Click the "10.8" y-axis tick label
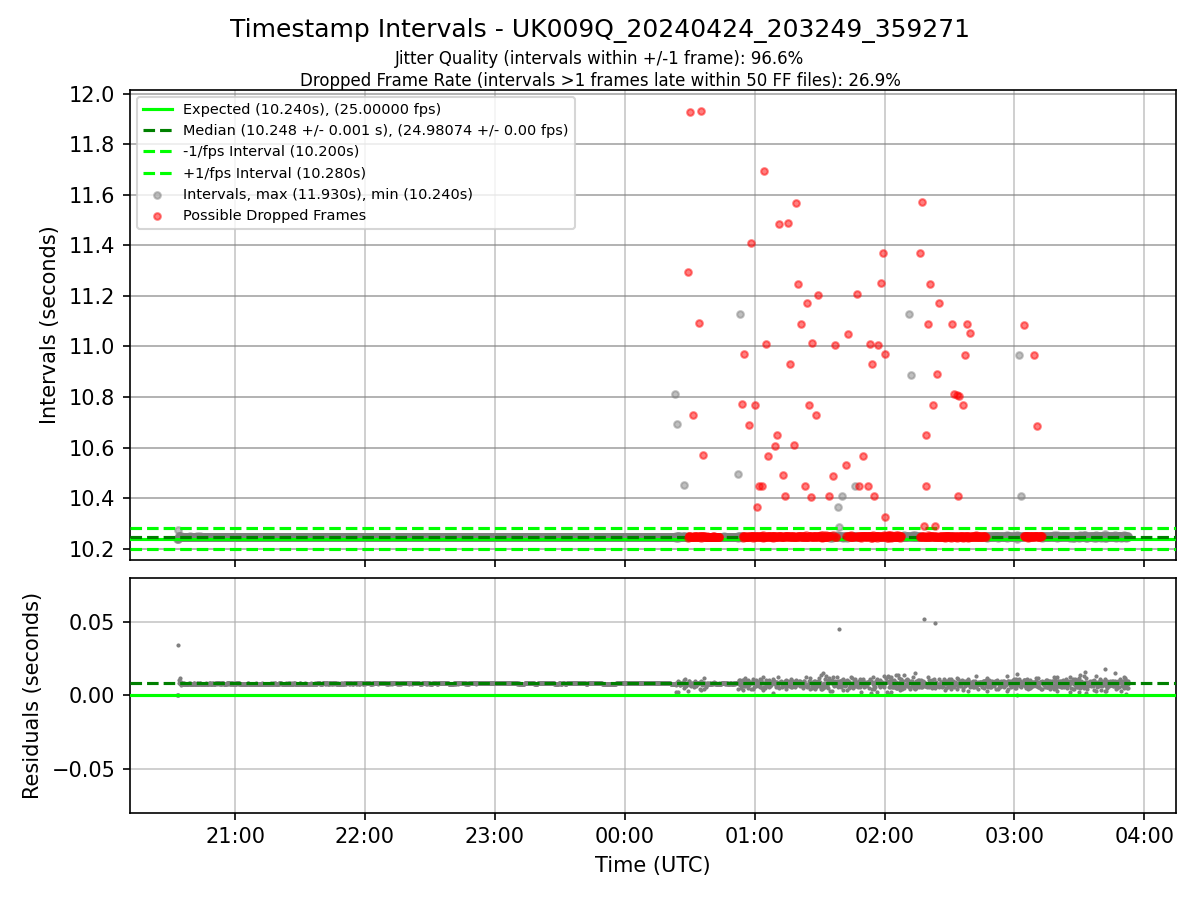The width and height of the screenshot is (1200, 900). point(94,398)
